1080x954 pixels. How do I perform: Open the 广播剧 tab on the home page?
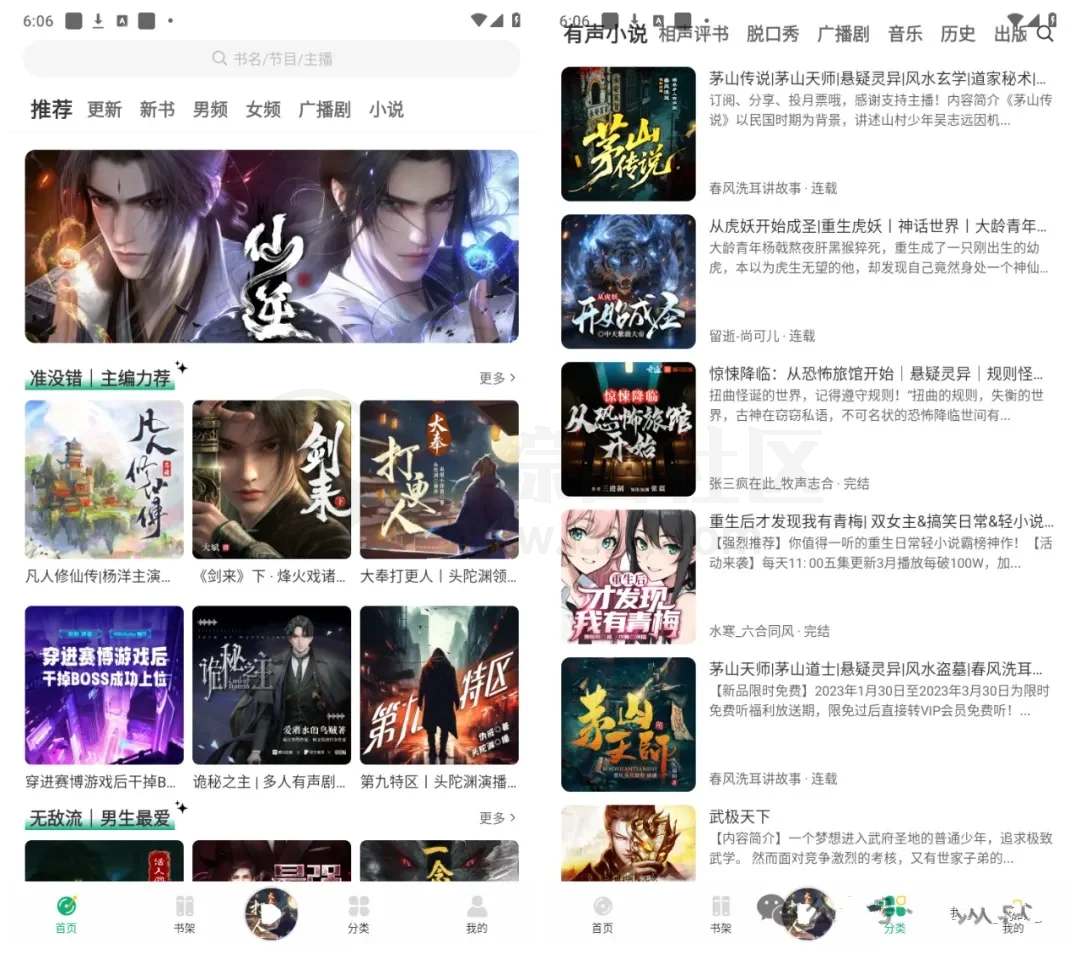tap(324, 110)
